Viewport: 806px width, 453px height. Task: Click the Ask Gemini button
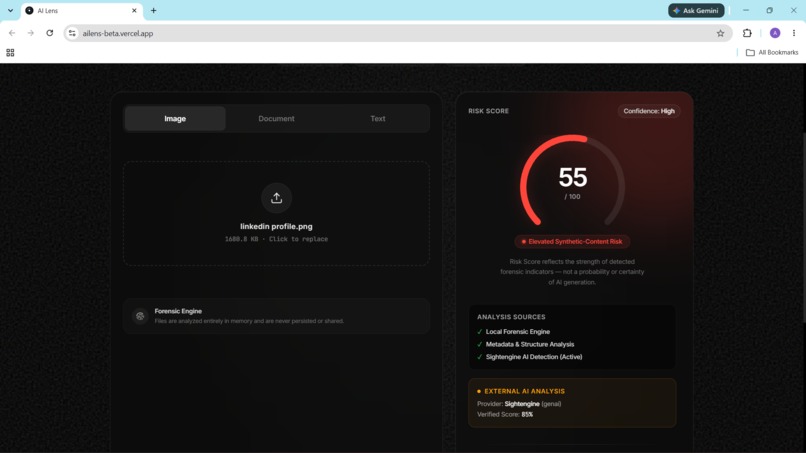(696, 10)
